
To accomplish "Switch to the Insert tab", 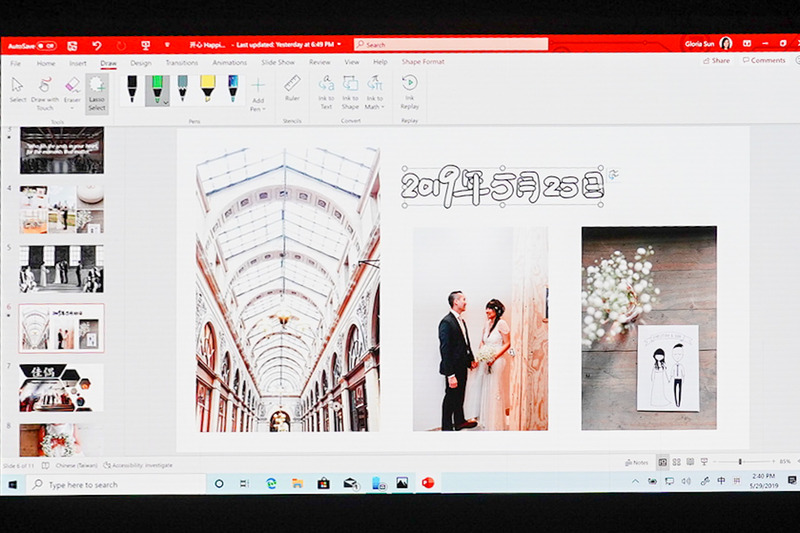I will pos(78,63).
